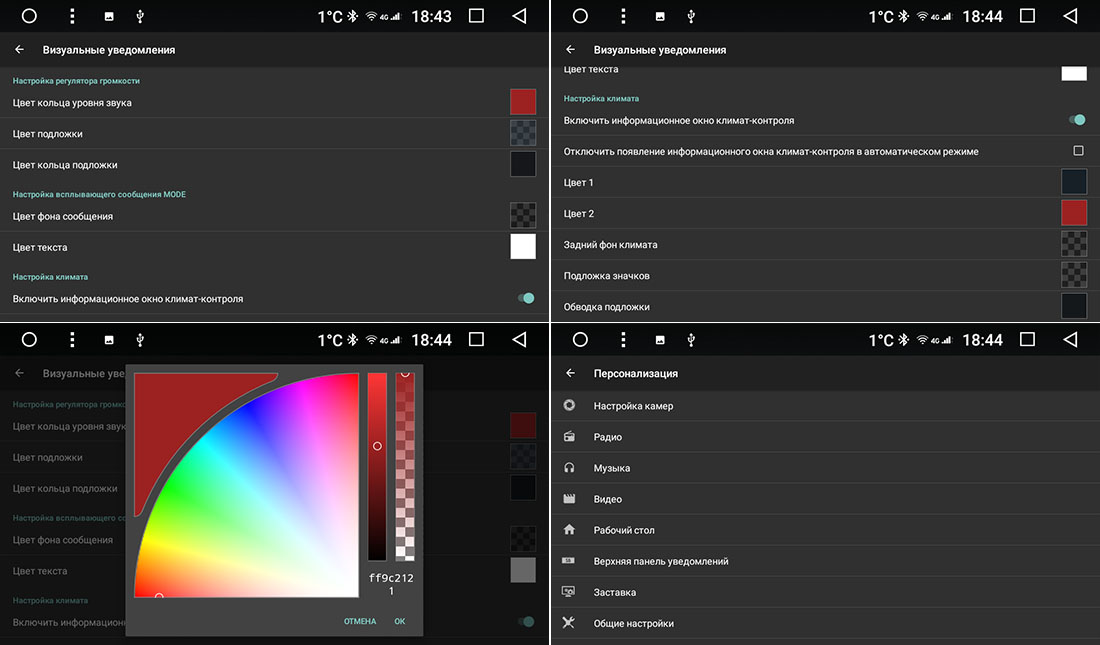
Task: Tap the home circle in Персонализация screen status bar
Action: (580, 340)
